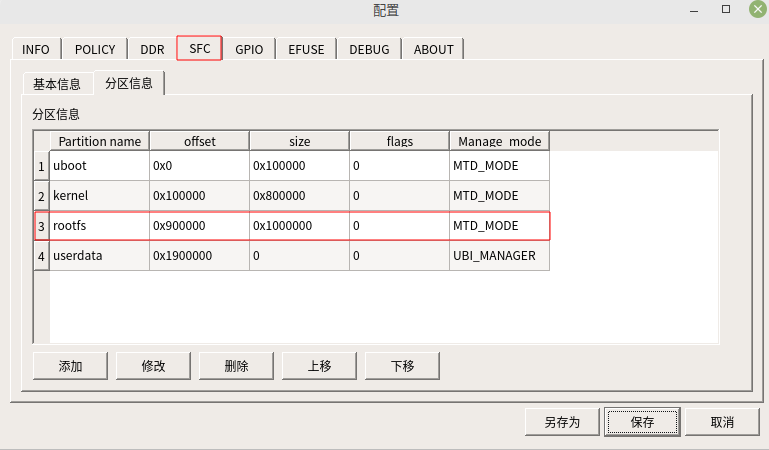The image size is (769, 450).
Task: Click the userdata UBI_MANAGER mode cell
Action: 499,256
